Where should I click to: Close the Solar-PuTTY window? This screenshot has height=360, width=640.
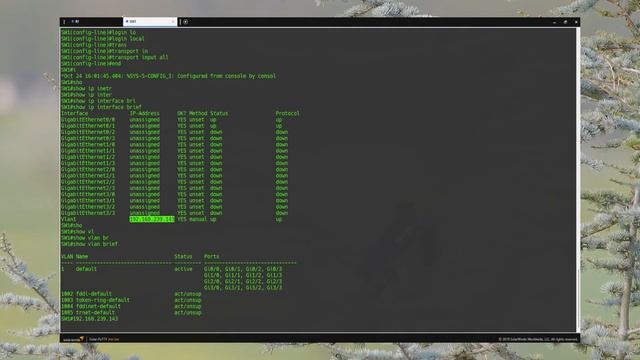click(x=576, y=22)
